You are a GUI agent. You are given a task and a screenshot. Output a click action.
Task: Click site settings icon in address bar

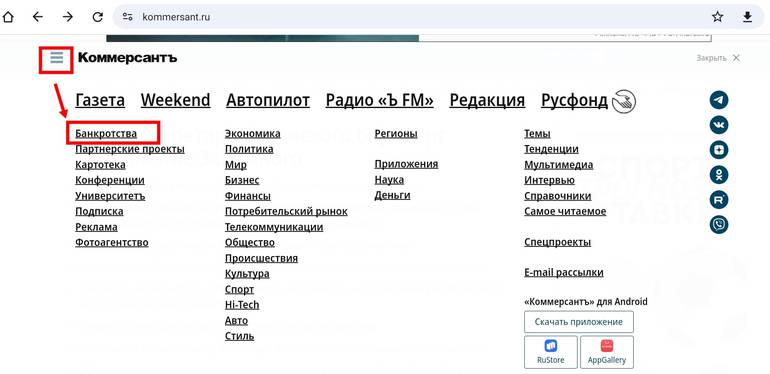coord(128,17)
